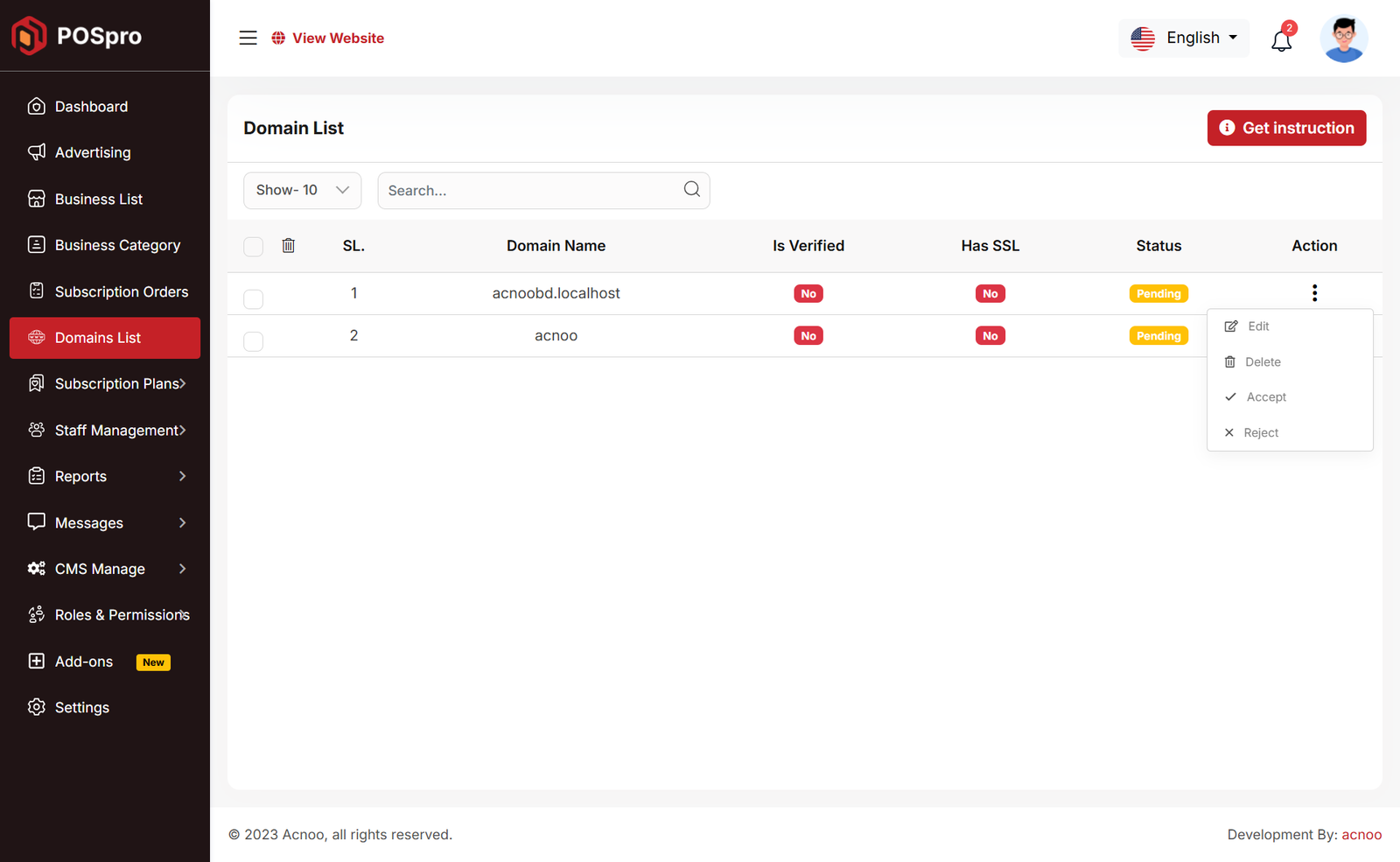The height and width of the screenshot is (862, 1400).
Task: Open the Show- 10 entries dropdown
Action: coord(302,191)
